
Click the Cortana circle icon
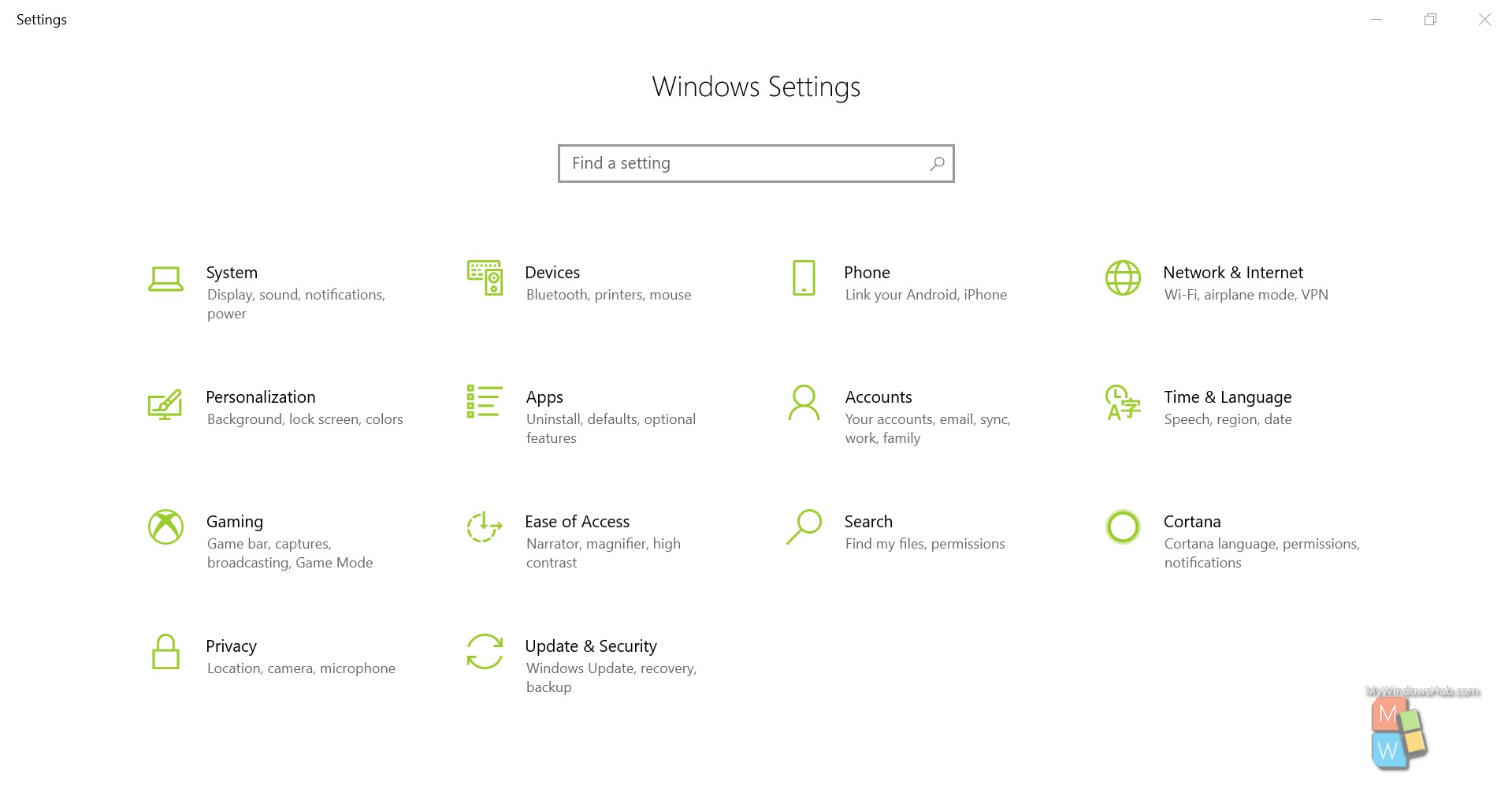click(x=1123, y=527)
